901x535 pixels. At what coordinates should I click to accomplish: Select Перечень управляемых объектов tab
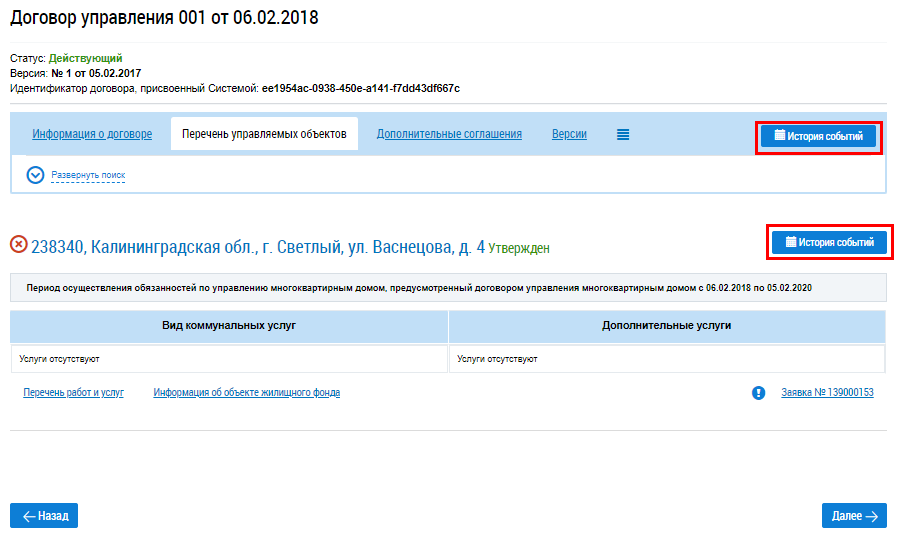click(264, 134)
